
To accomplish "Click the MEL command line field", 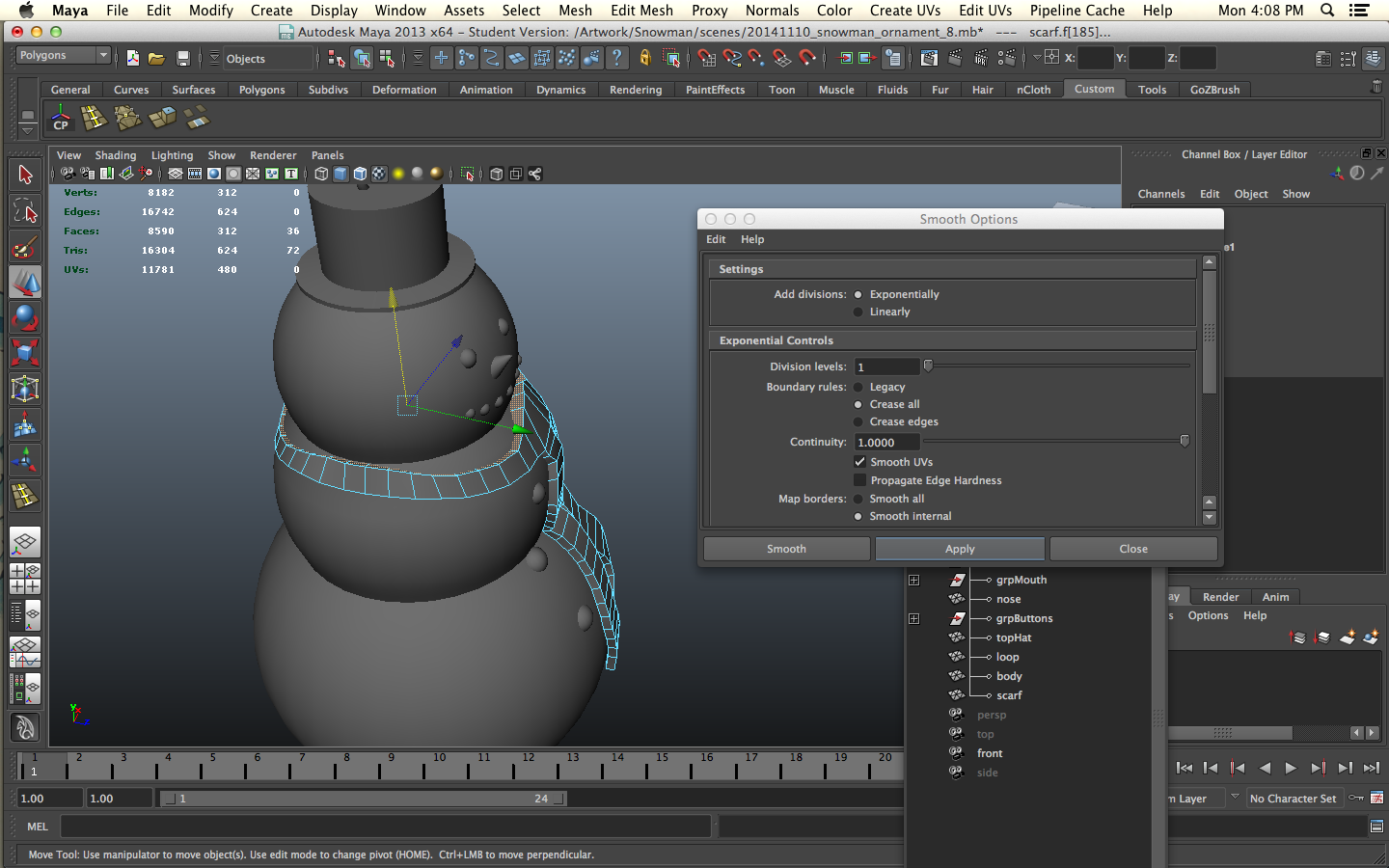I will pos(386,827).
